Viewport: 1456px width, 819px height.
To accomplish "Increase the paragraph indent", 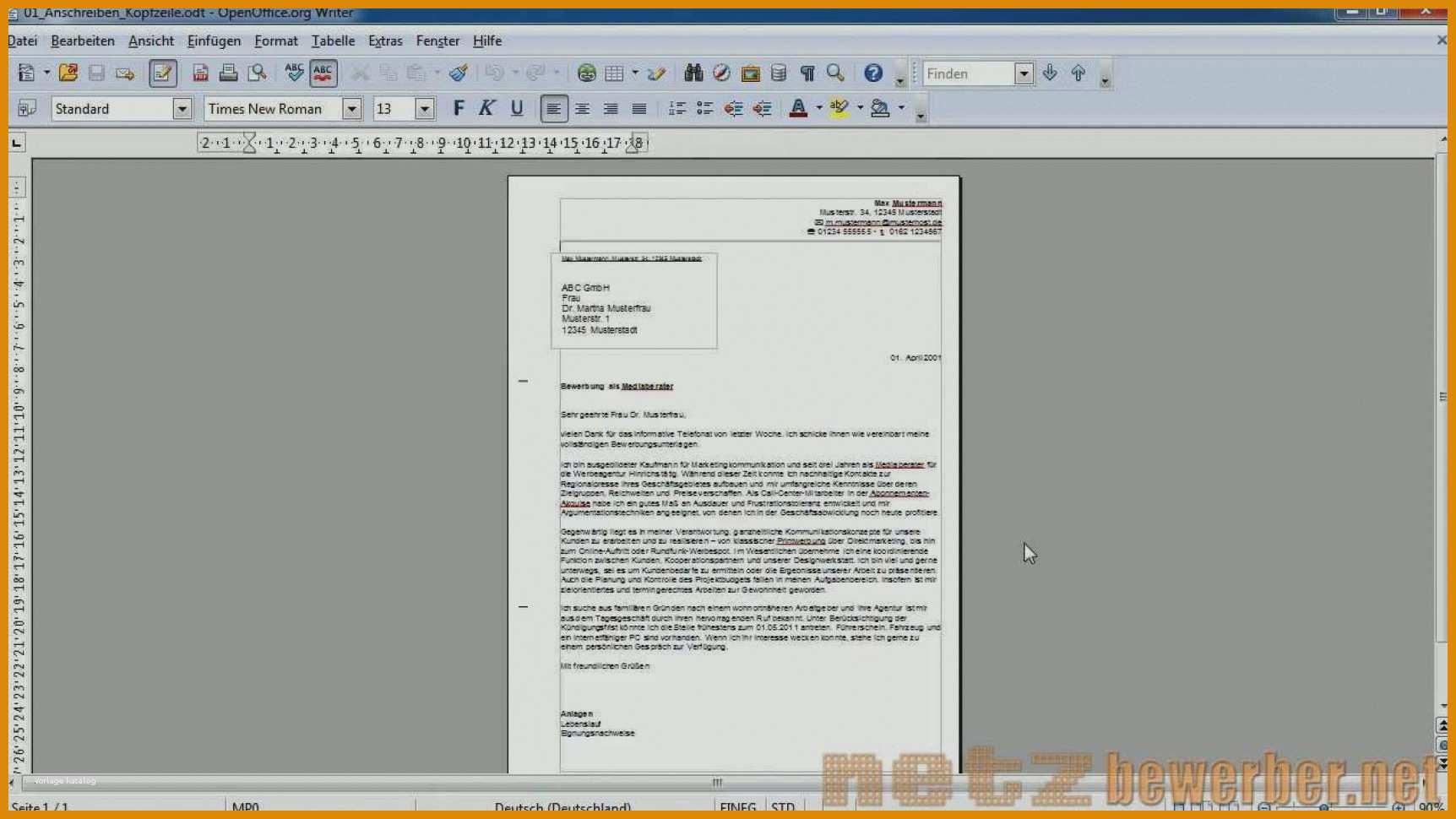I will point(762,108).
